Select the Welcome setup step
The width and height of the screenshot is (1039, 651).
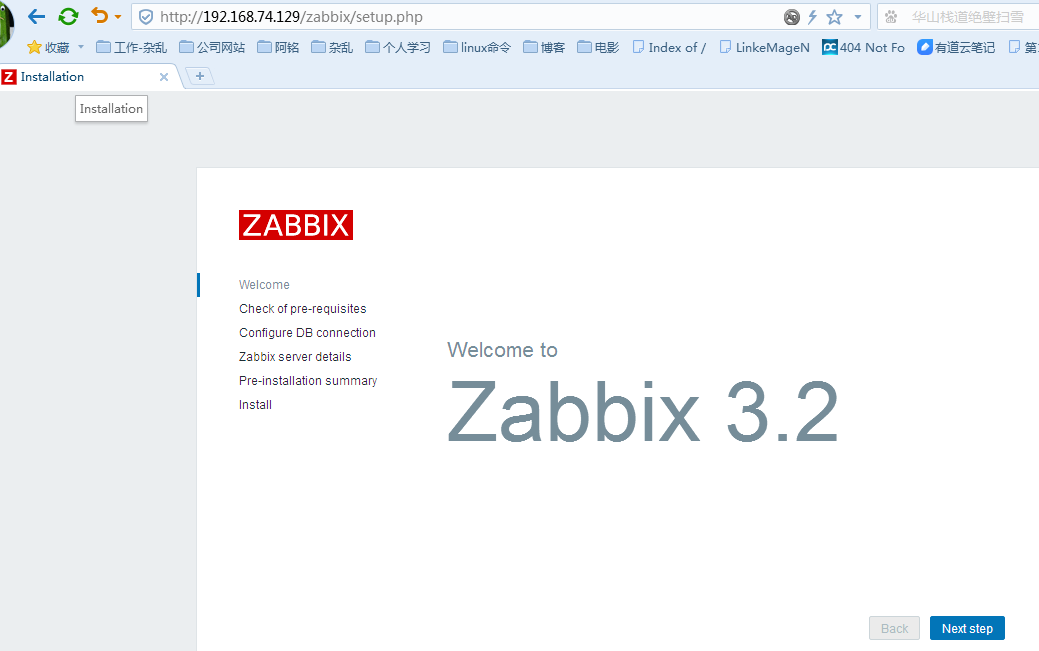click(264, 285)
